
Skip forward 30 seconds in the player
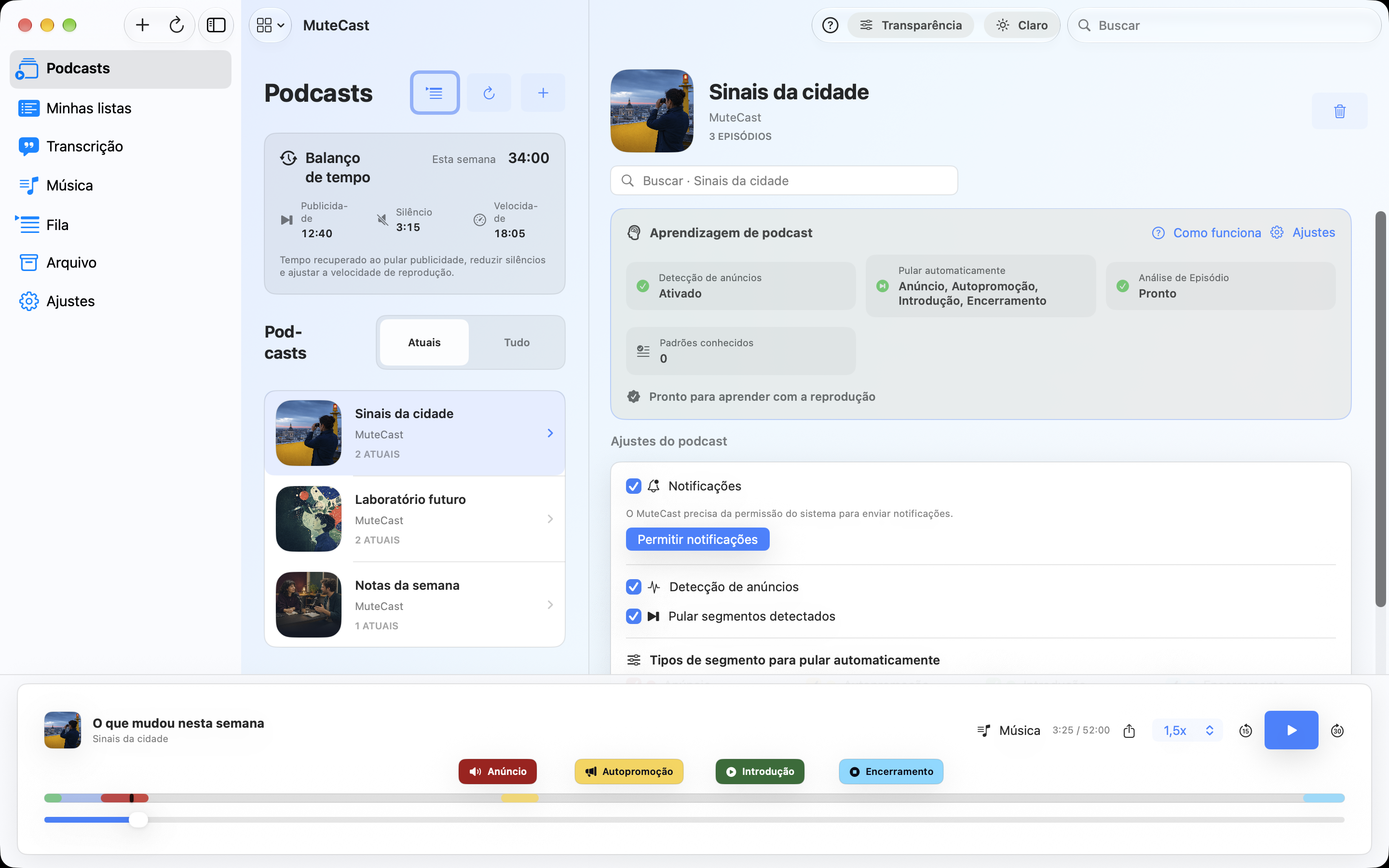(x=1337, y=730)
